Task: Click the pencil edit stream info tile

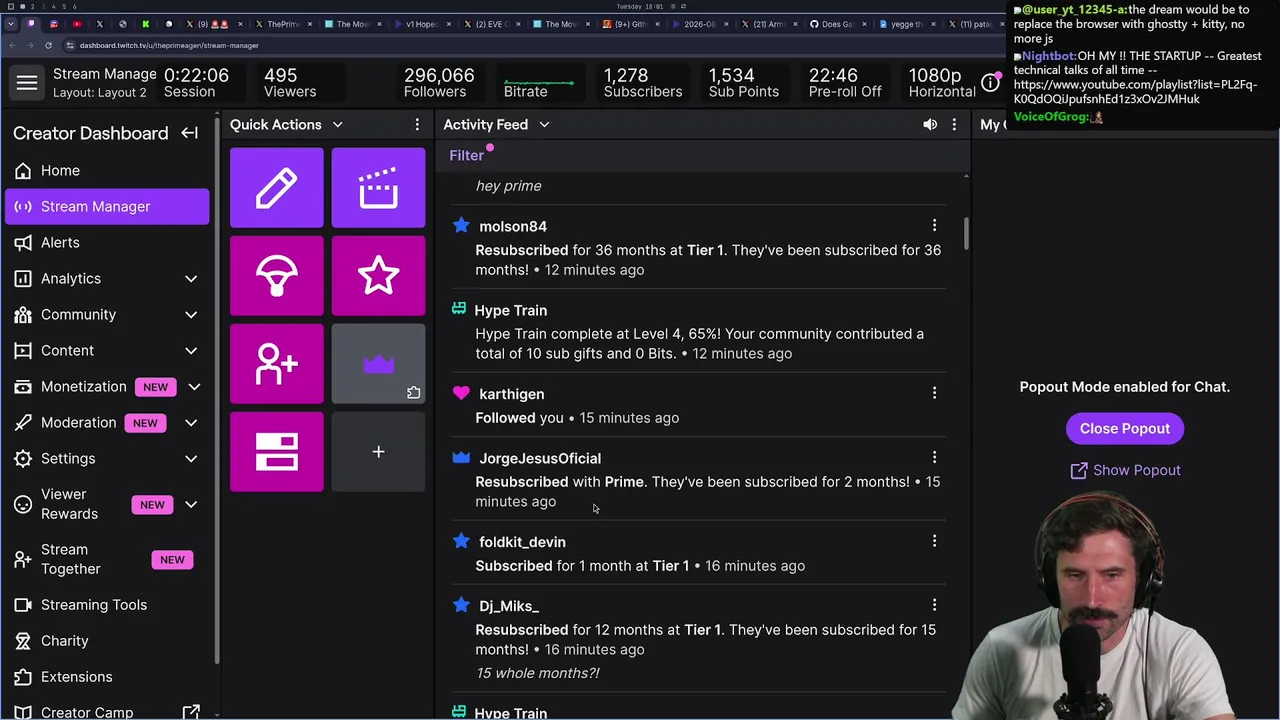Action: [277, 188]
